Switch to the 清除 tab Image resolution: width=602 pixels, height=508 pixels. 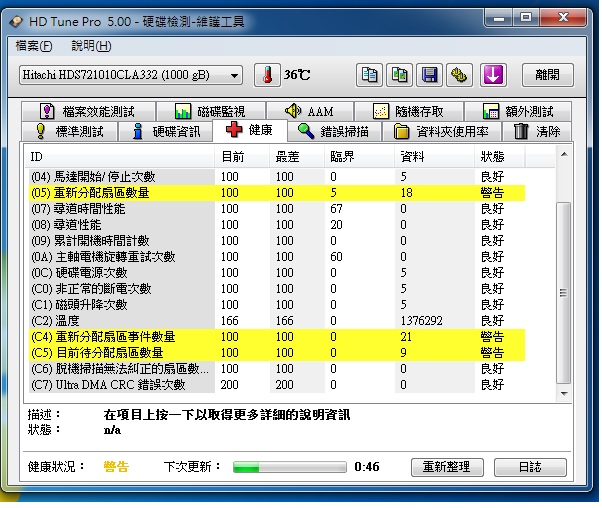[536, 131]
